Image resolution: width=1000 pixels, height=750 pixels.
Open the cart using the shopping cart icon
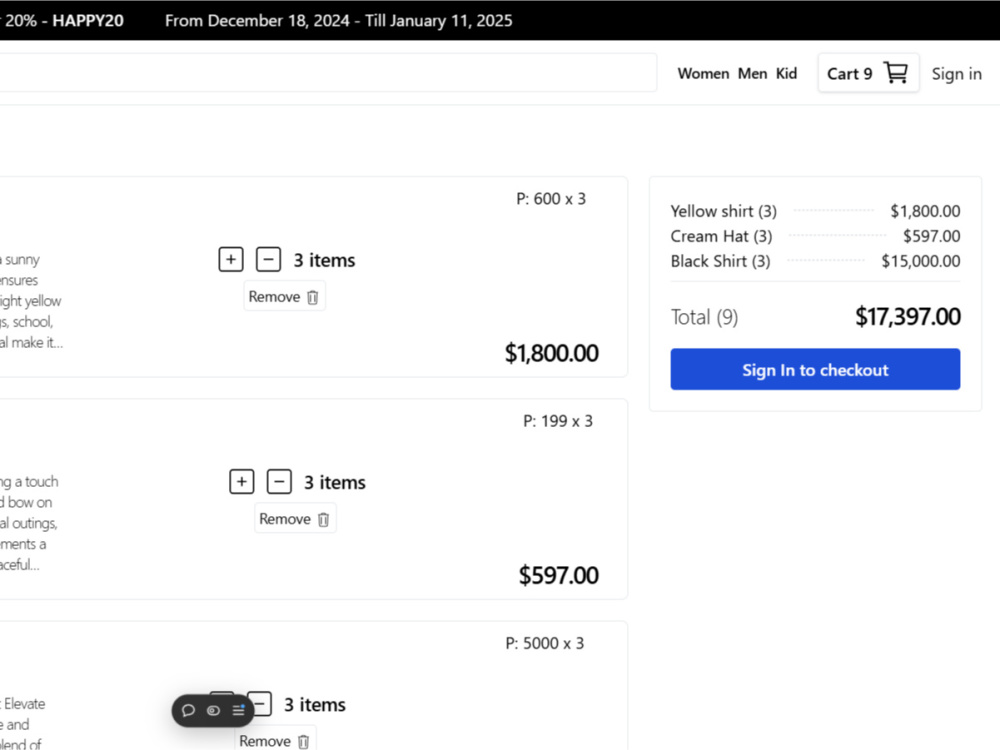(x=896, y=72)
